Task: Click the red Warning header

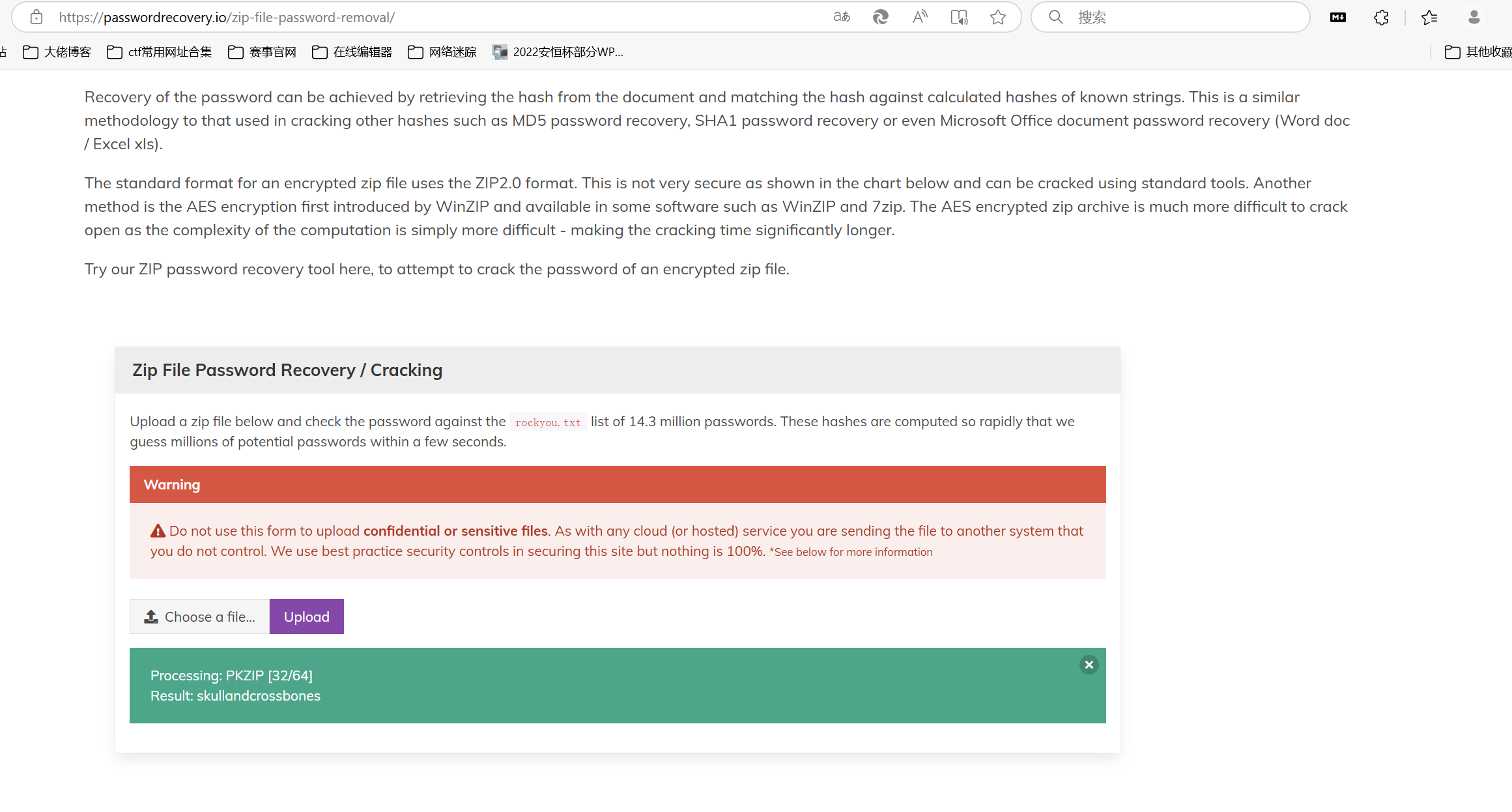Action: (618, 484)
